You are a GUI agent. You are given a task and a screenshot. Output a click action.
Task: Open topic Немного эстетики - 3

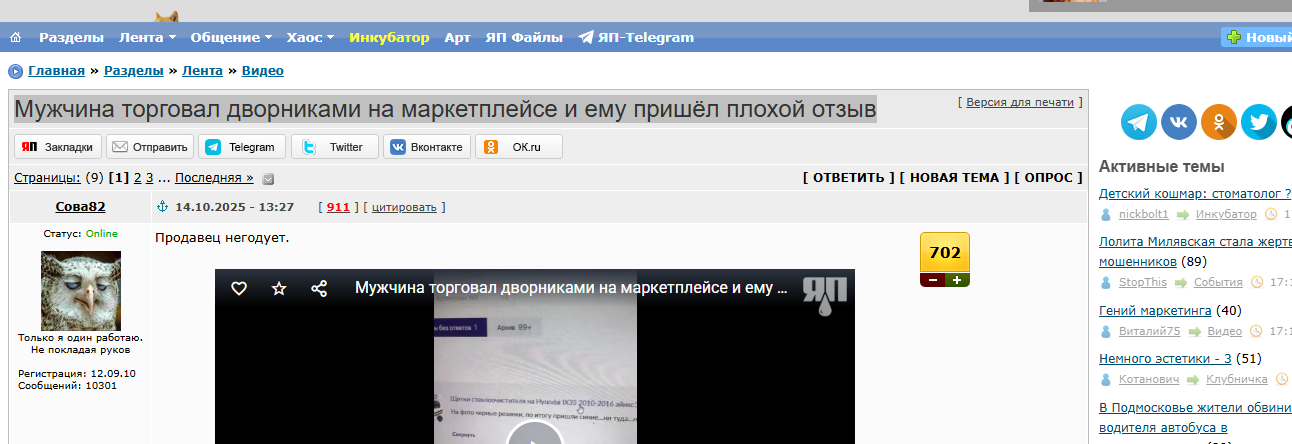click(1165, 358)
